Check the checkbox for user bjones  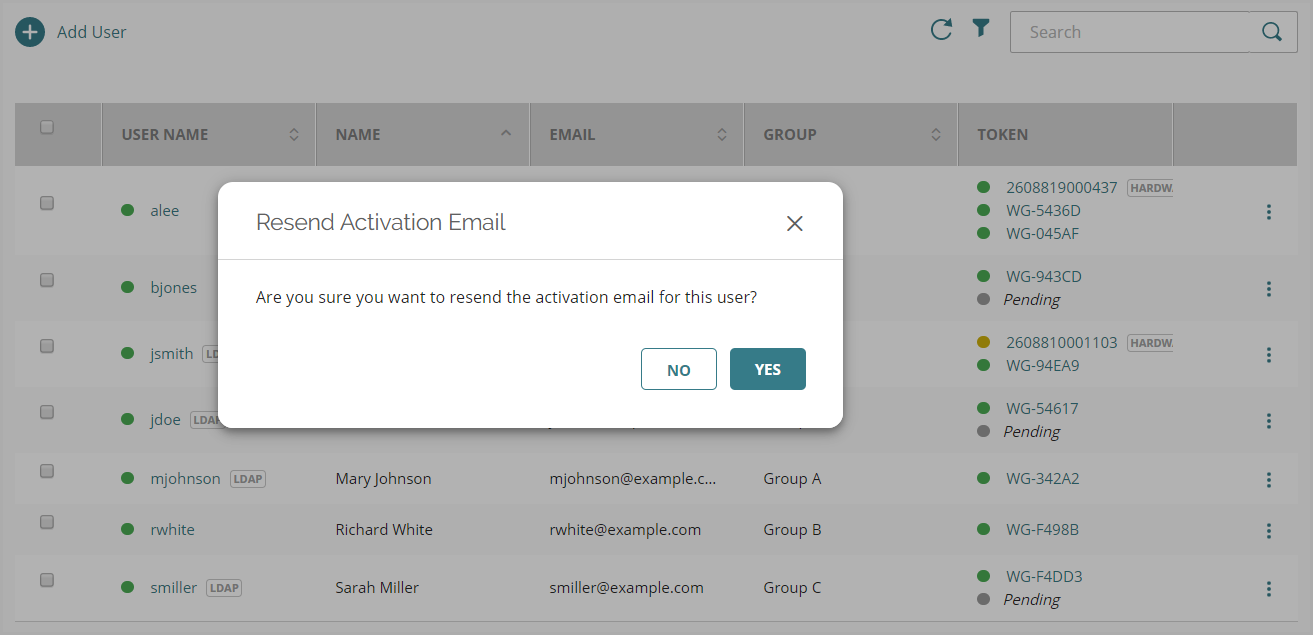coord(47,281)
